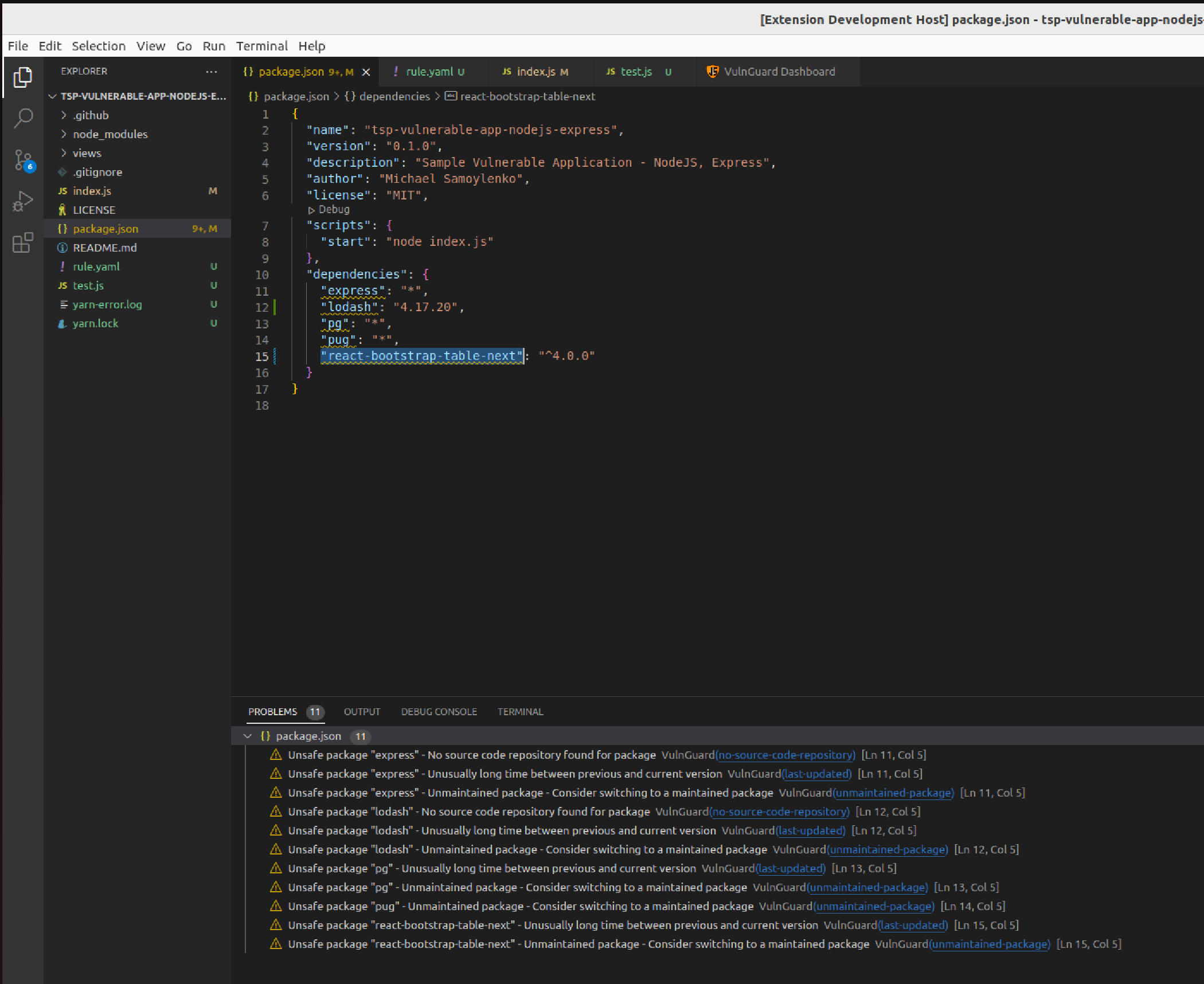The width and height of the screenshot is (1204, 984).
Task: Click the dependencies breadcrumb segment
Action: (394, 96)
